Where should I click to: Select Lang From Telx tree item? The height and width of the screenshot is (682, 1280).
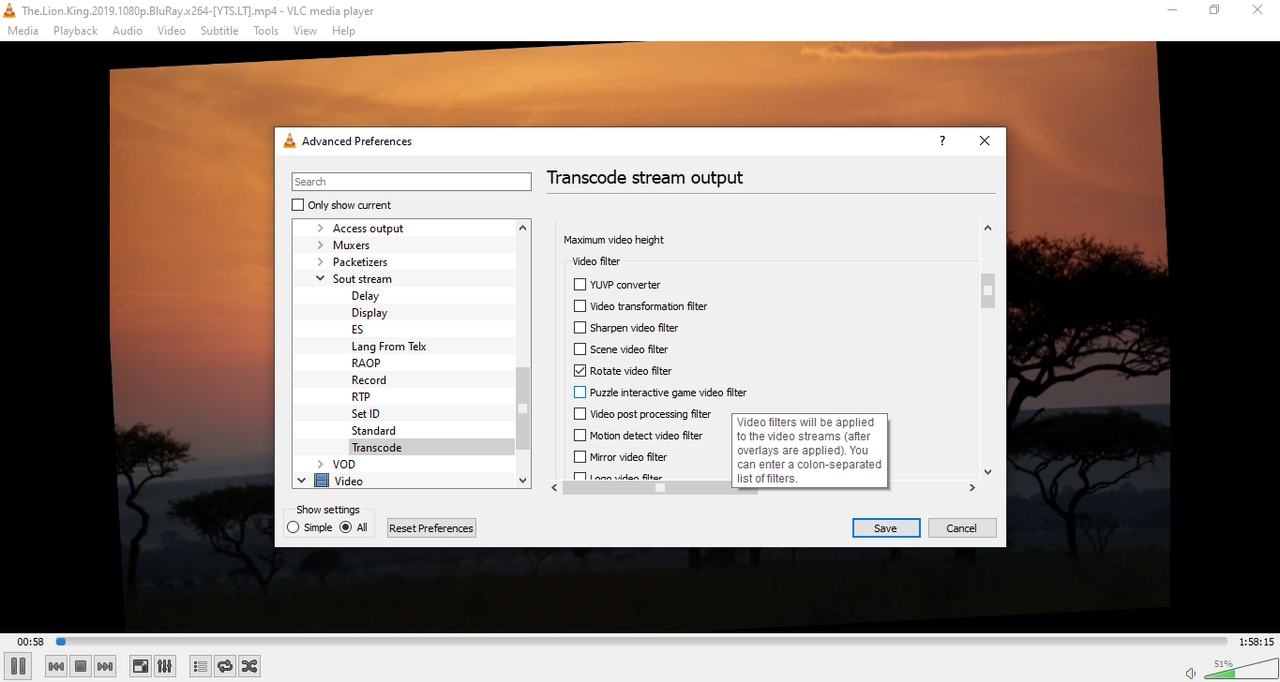pos(389,347)
